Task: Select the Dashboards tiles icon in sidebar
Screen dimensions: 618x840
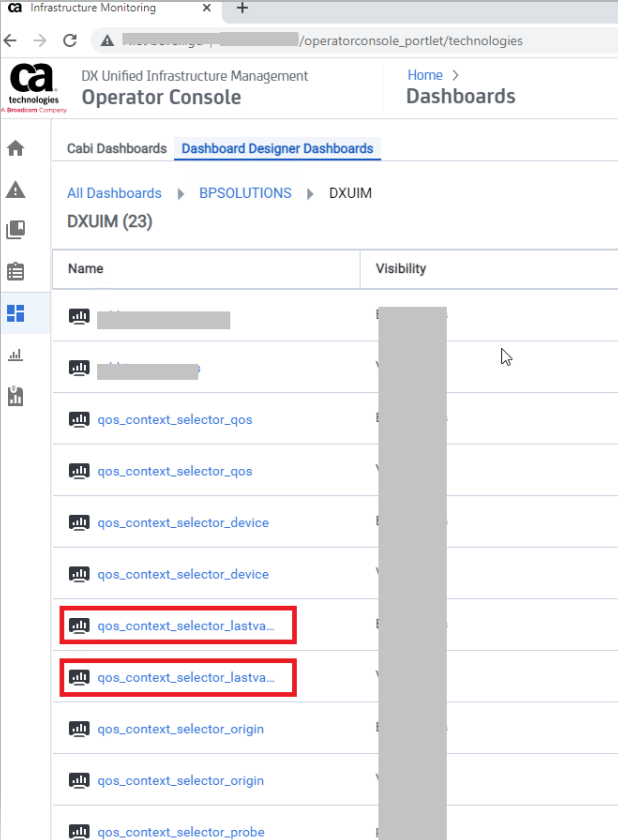Action: click(16, 313)
